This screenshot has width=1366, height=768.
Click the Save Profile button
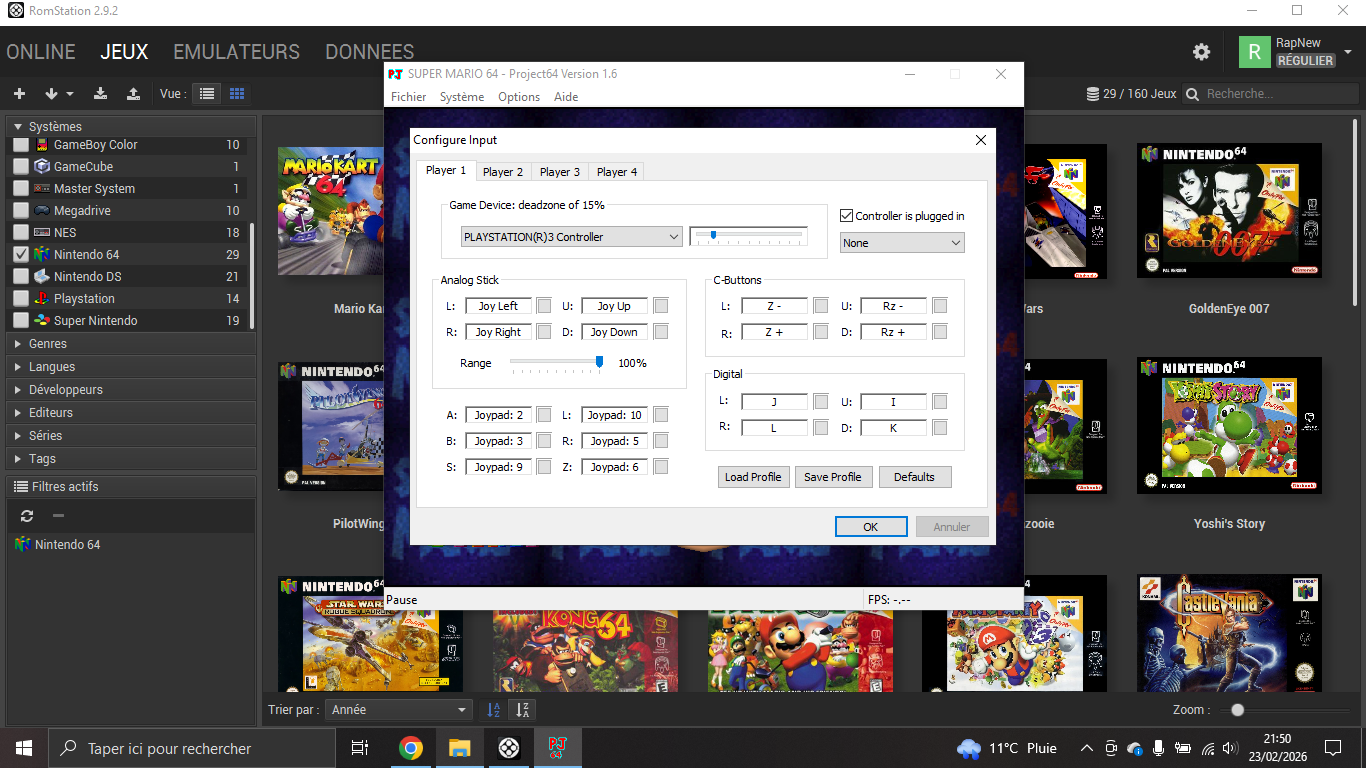[x=832, y=477]
